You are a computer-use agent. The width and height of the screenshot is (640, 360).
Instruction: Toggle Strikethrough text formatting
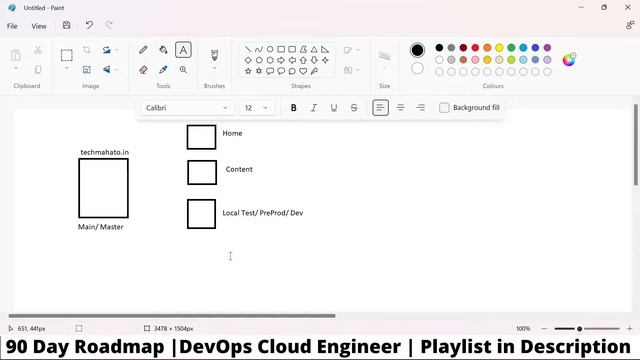click(x=354, y=108)
